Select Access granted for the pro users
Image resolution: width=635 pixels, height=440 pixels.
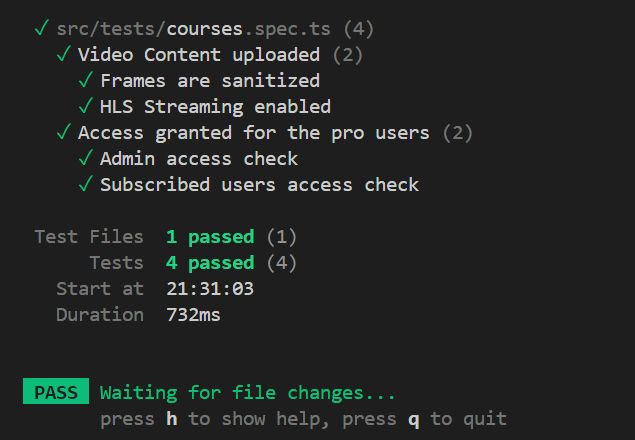click(x=254, y=133)
